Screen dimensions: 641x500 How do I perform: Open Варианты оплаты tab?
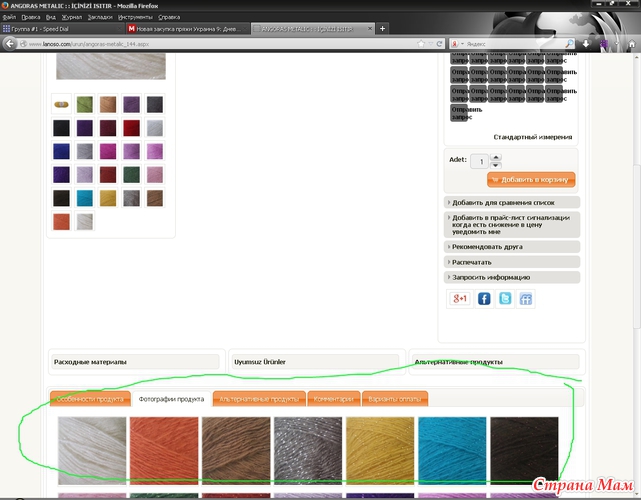[x=394, y=399]
